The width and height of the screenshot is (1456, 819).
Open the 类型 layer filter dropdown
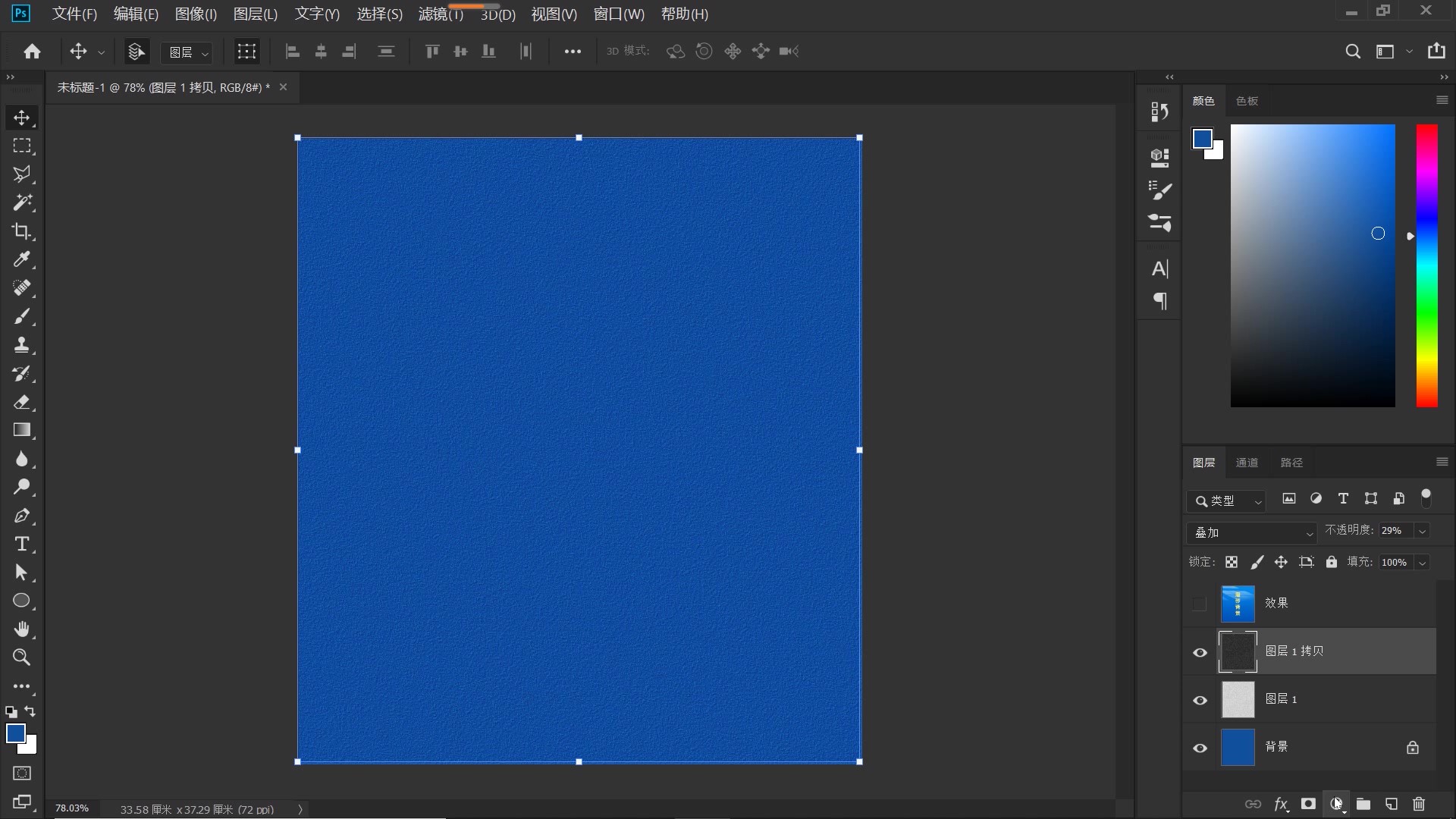(x=1226, y=500)
